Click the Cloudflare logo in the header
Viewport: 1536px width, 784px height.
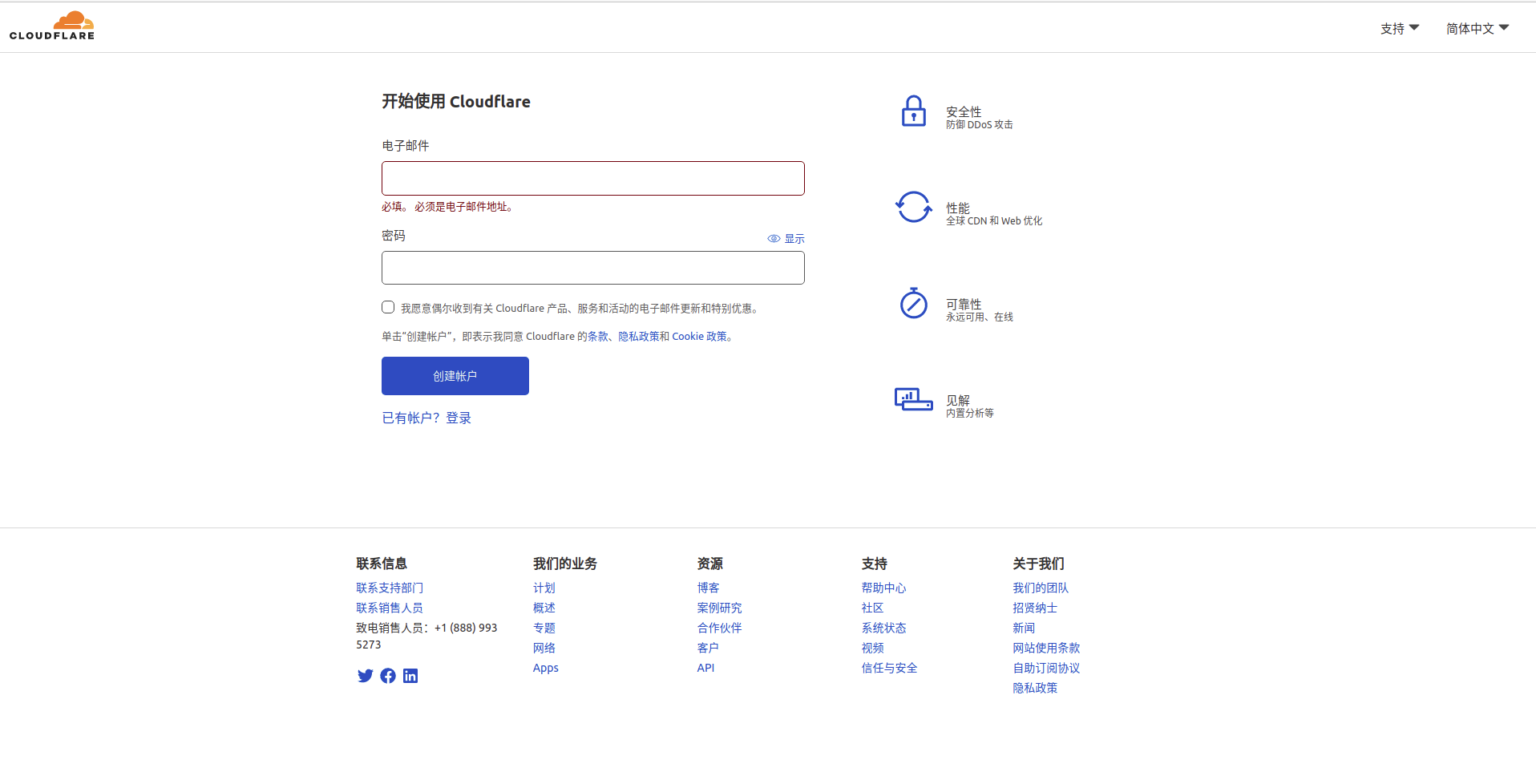coord(51,26)
